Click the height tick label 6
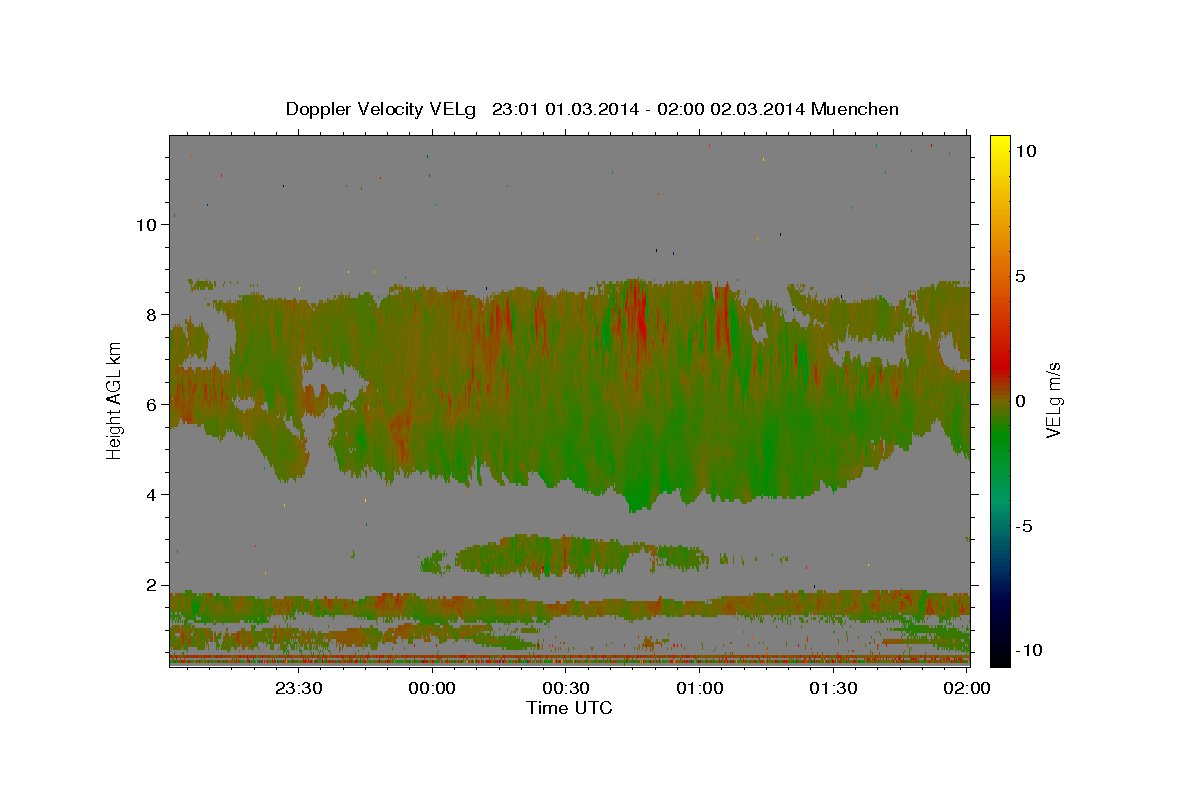Viewport: 1200px width, 800px height. coord(152,405)
